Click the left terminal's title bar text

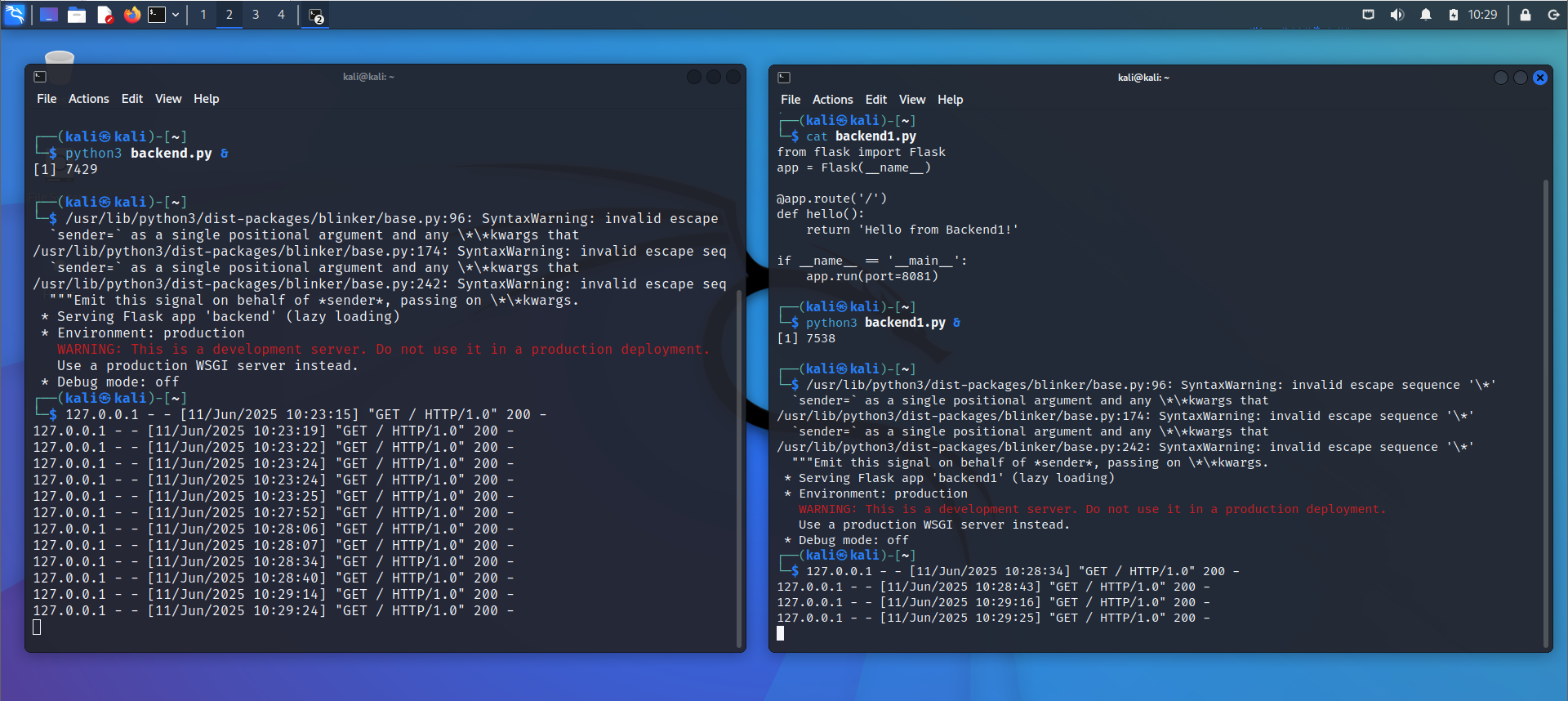click(x=368, y=77)
